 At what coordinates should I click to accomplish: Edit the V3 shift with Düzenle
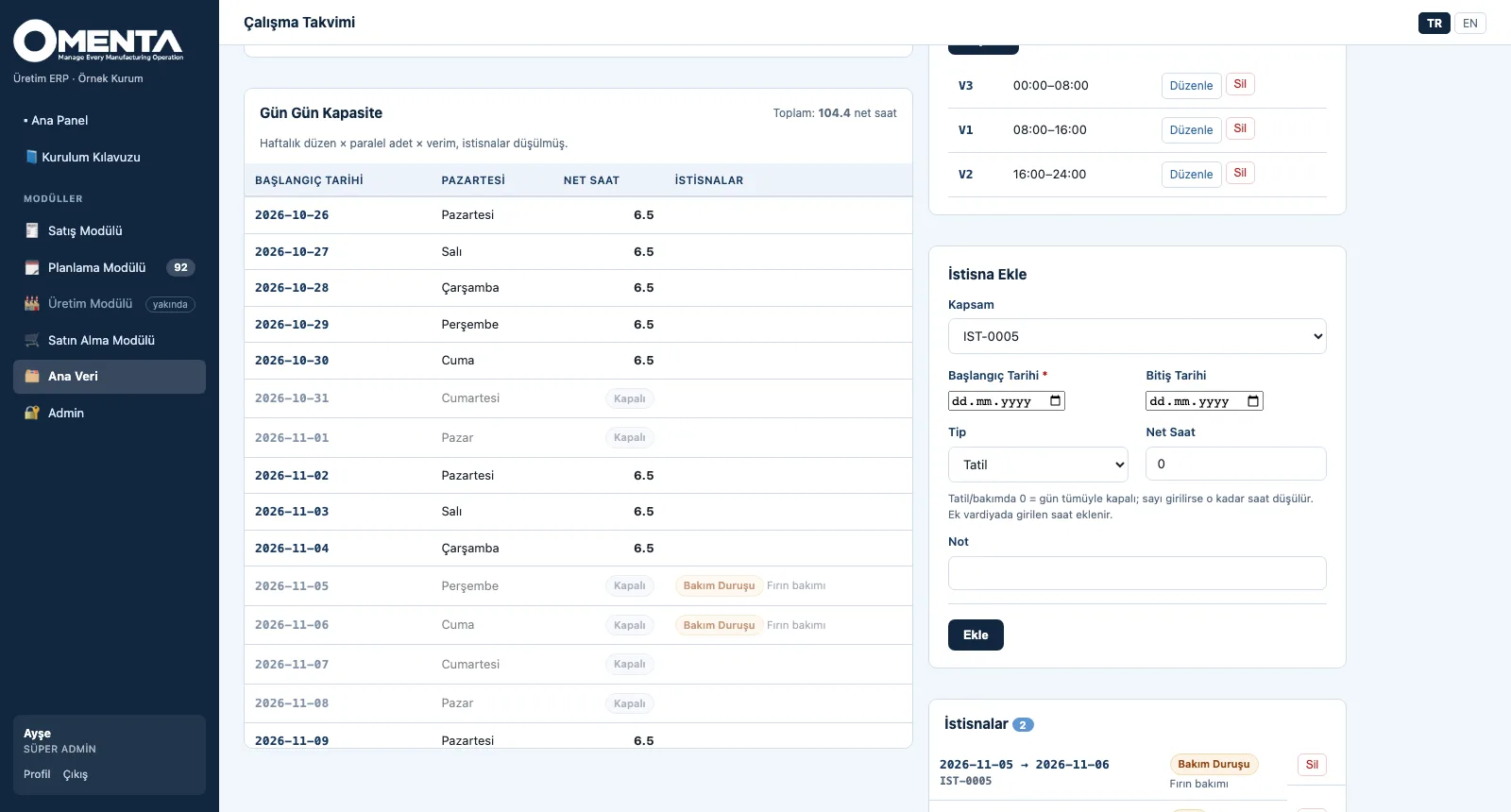(1191, 85)
